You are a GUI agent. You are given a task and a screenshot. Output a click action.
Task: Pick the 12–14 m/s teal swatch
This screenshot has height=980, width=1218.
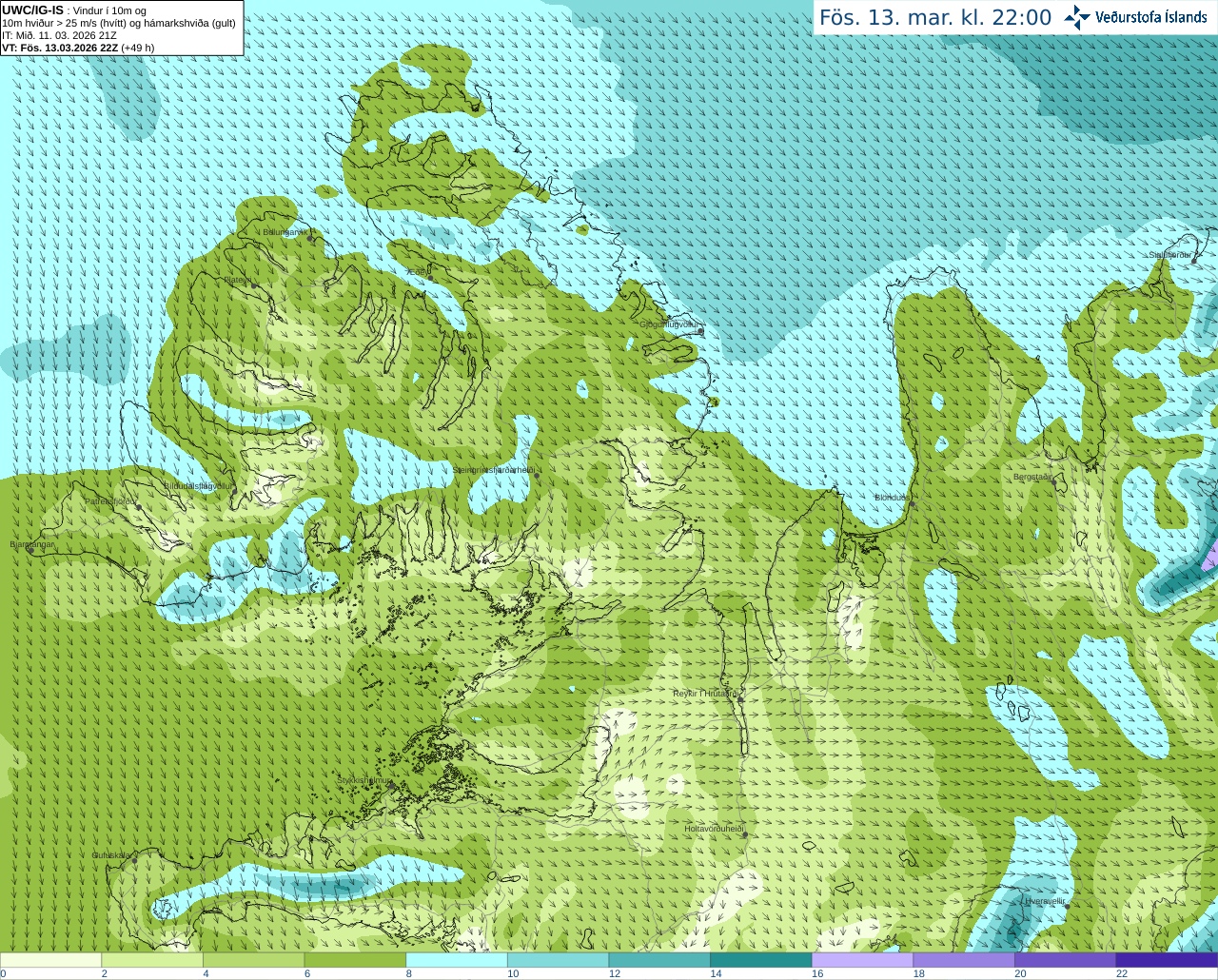(x=659, y=960)
